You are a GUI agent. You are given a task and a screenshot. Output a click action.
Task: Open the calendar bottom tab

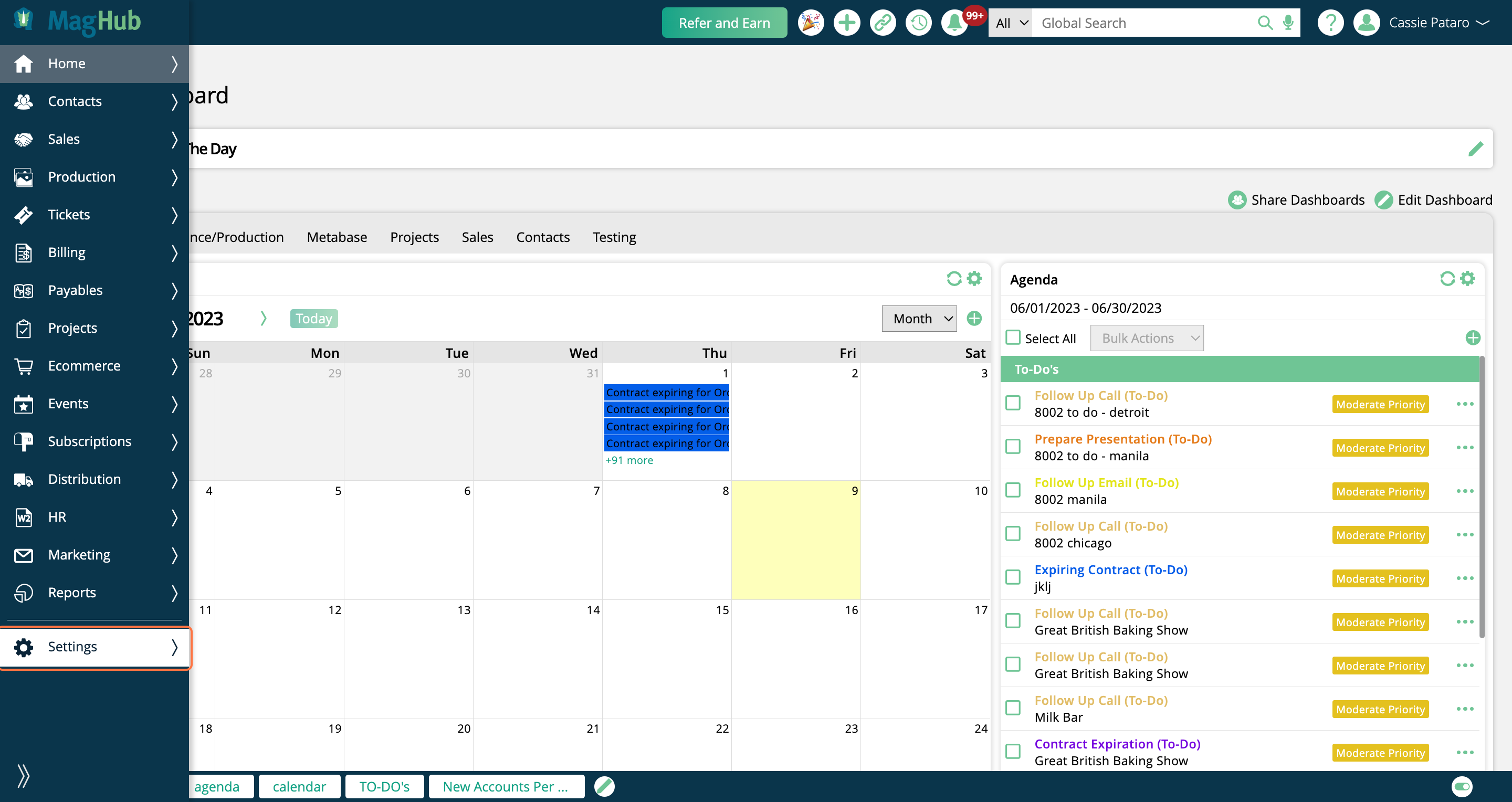[x=299, y=786]
